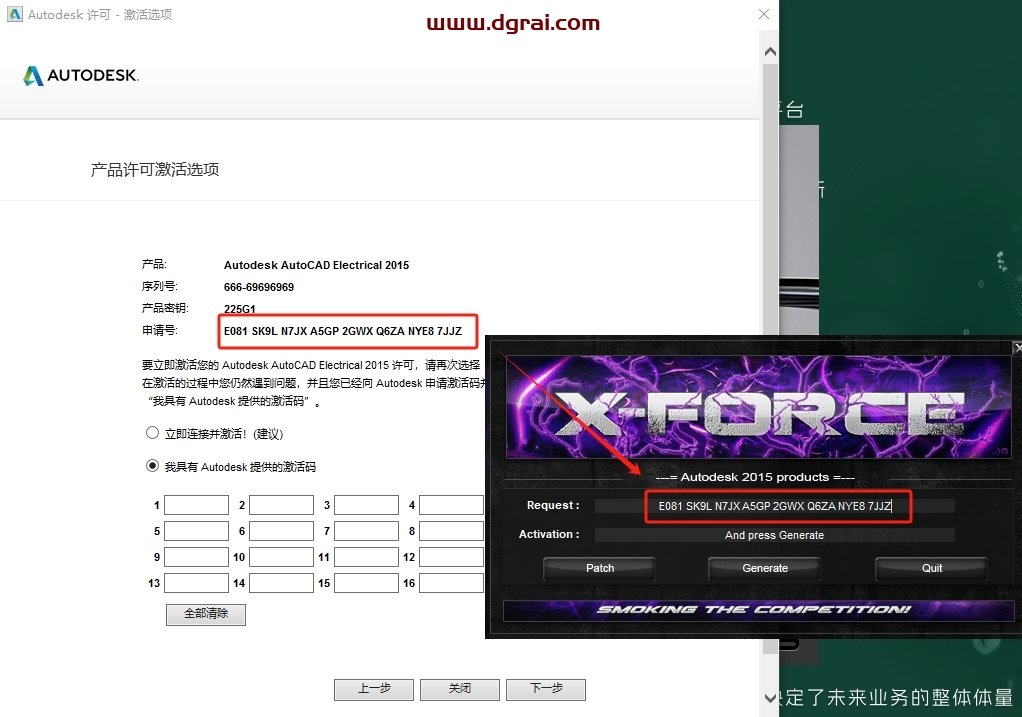
Task: Click activation code field 5
Action: pyautogui.click(x=196, y=531)
